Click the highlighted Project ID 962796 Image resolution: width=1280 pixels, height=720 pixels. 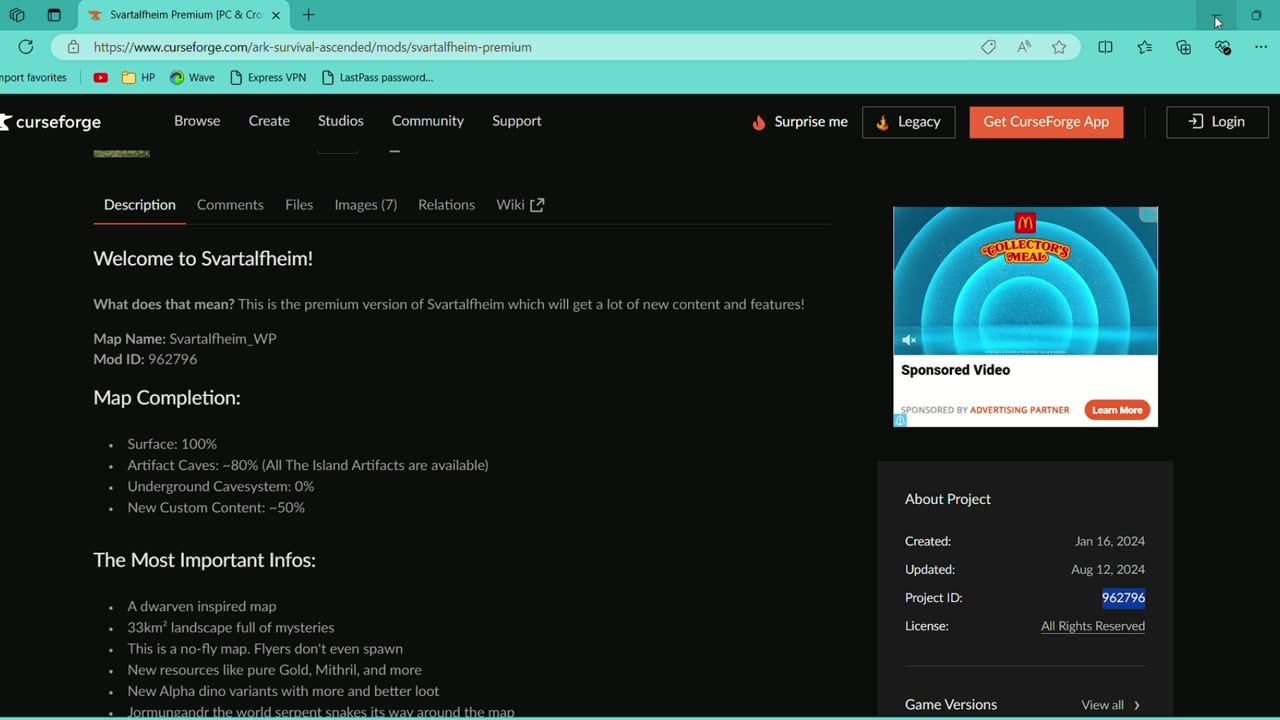(1123, 598)
